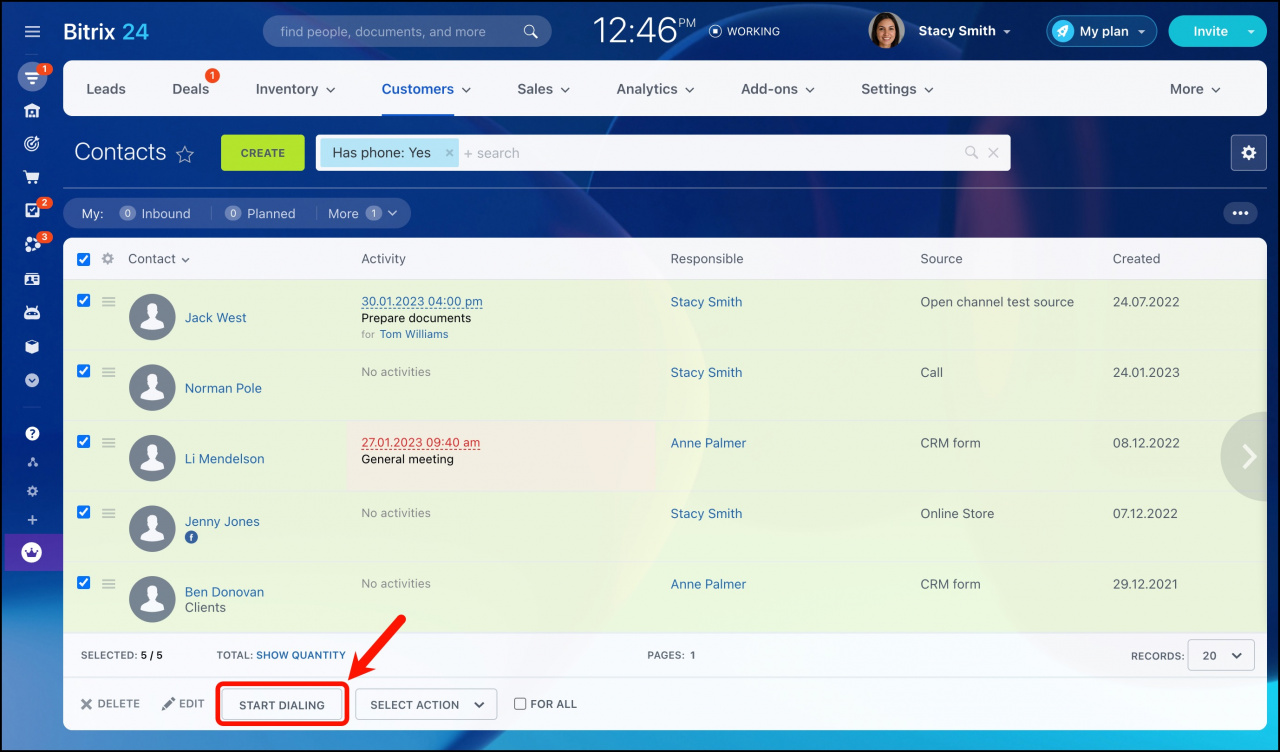Screen dimensions: 1280x752
Task: Open Jack West contact link
Action: (x=216, y=318)
